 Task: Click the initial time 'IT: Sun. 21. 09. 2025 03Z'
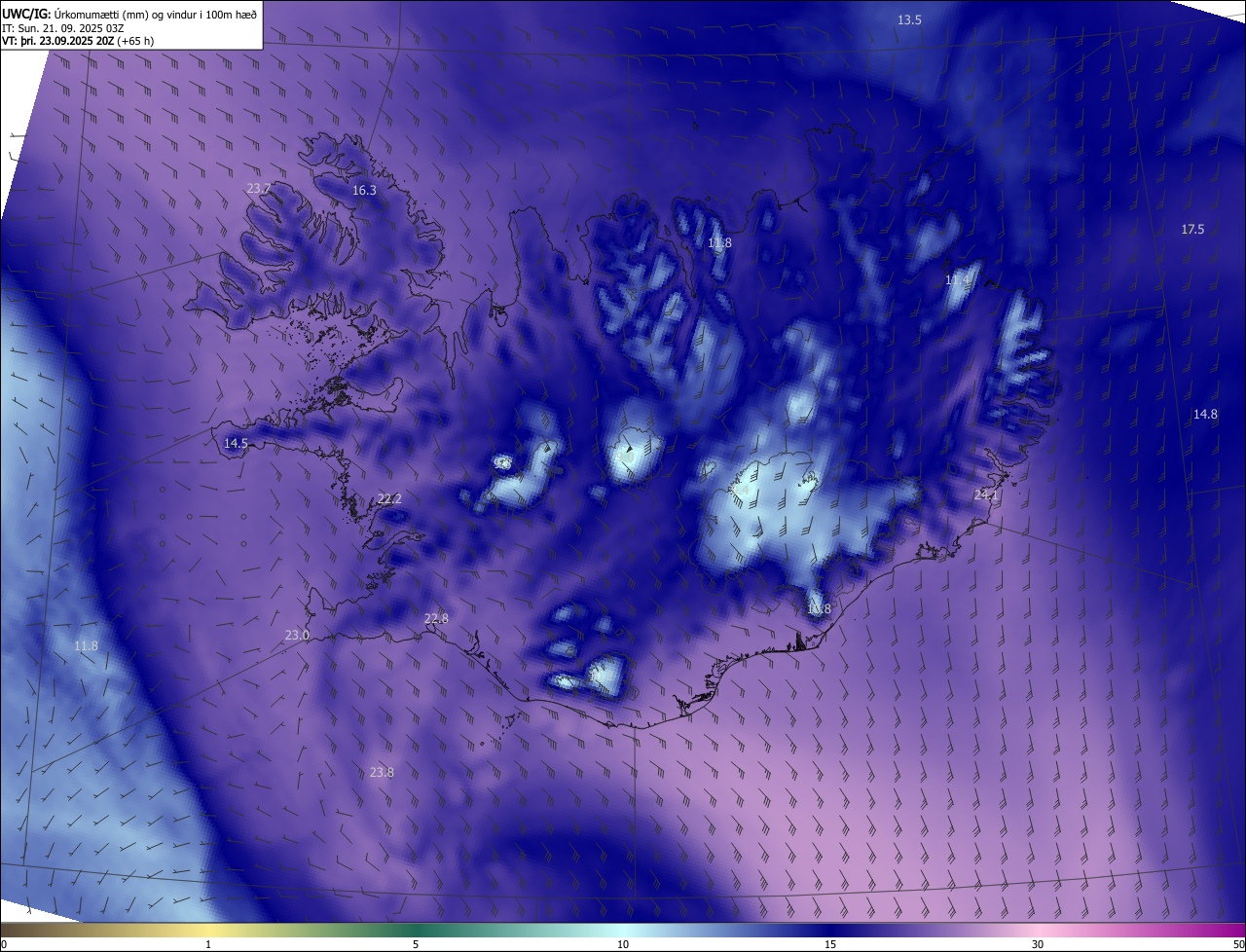63,28
